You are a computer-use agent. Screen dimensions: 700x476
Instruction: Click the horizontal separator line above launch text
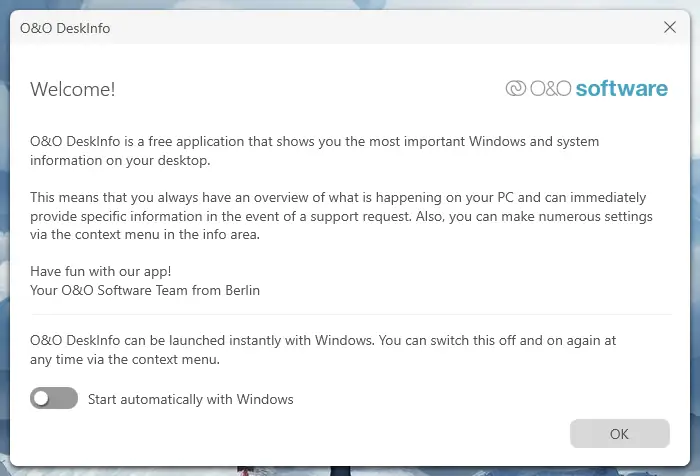pos(350,315)
